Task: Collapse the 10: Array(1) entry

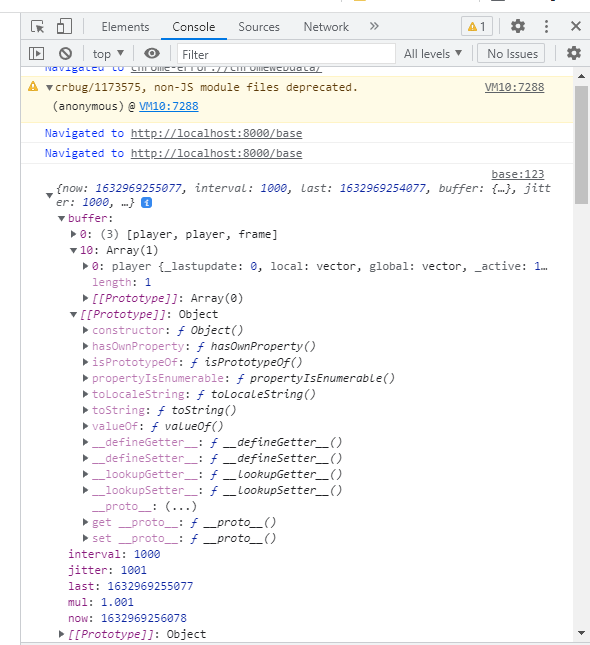Action: 73,250
